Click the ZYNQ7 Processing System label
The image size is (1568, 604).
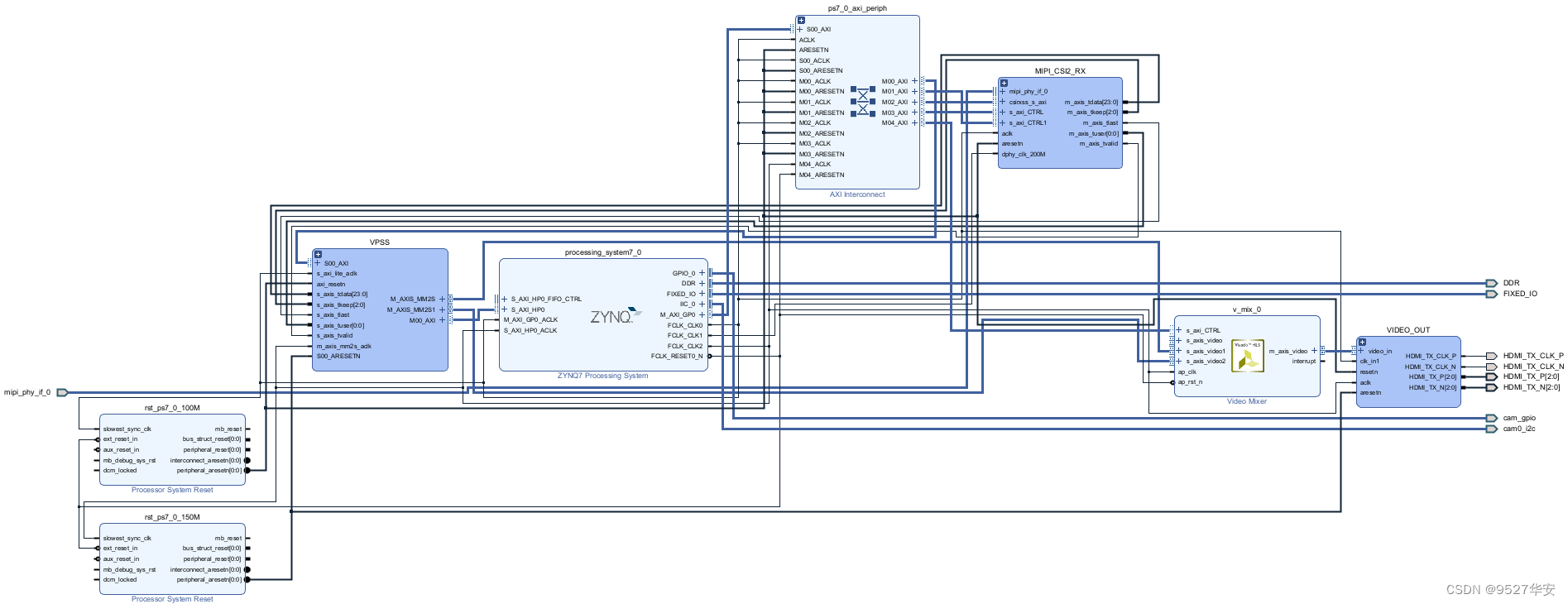point(602,376)
